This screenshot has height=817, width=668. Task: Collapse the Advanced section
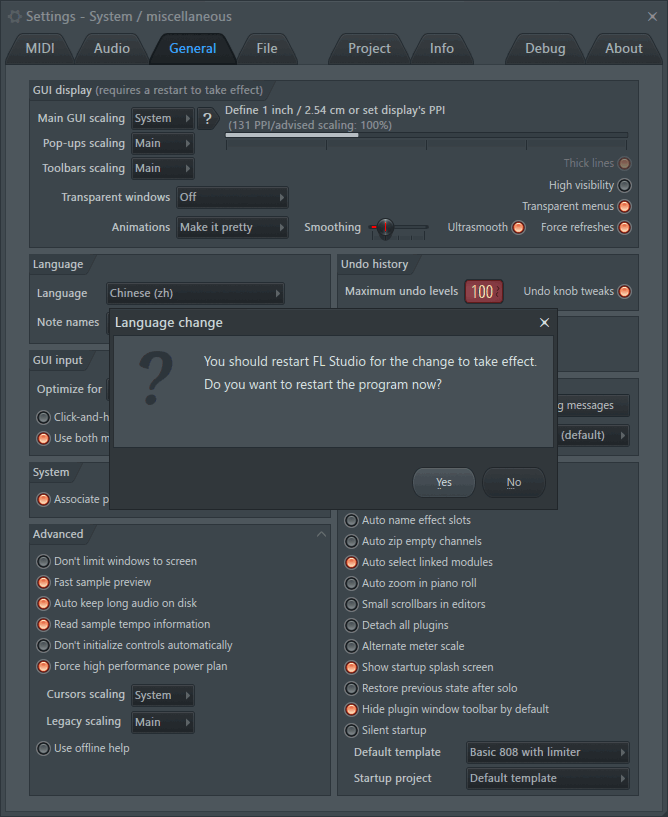point(322,534)
